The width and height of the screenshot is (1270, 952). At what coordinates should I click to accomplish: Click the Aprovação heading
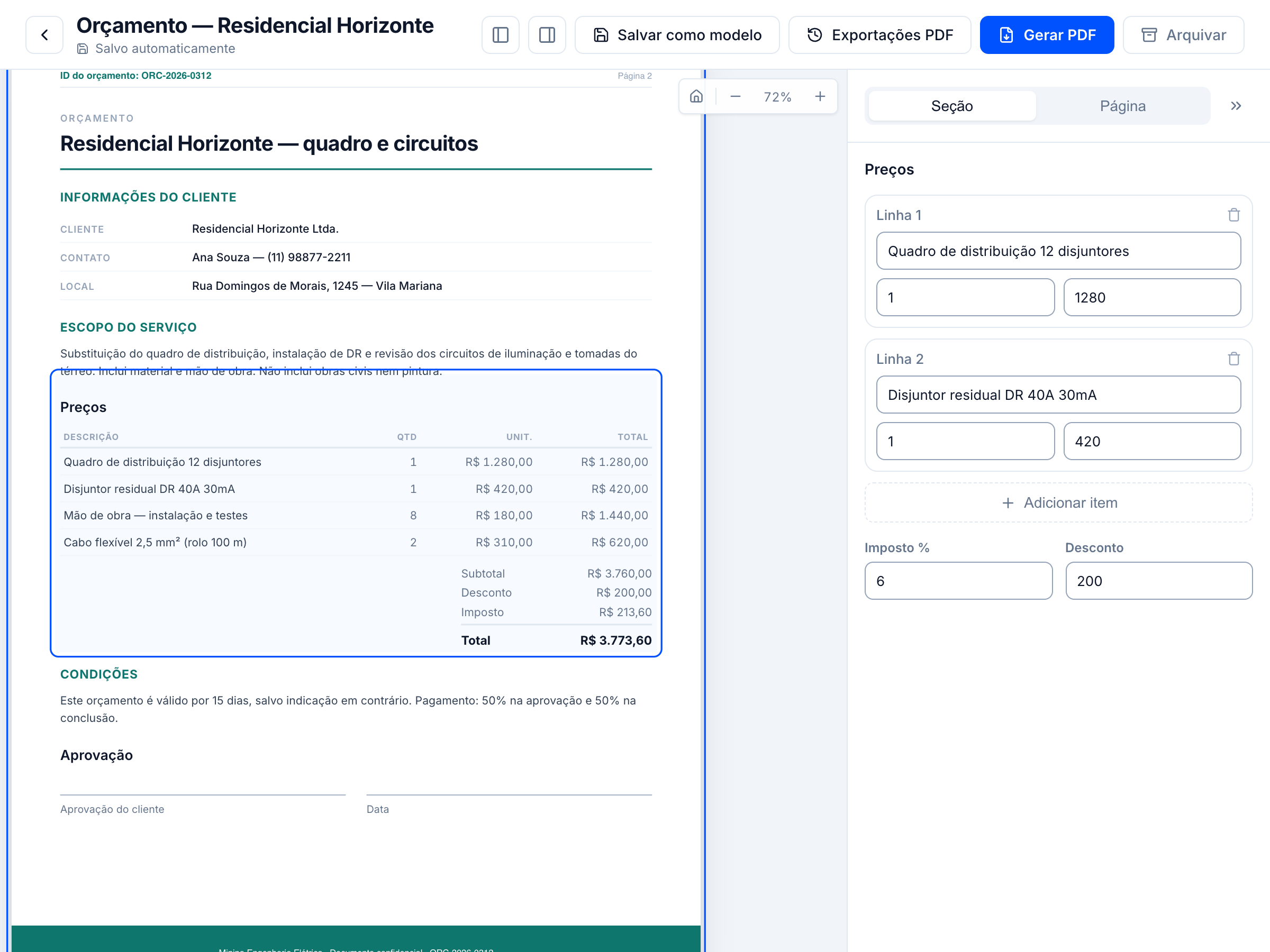(96, 756)
